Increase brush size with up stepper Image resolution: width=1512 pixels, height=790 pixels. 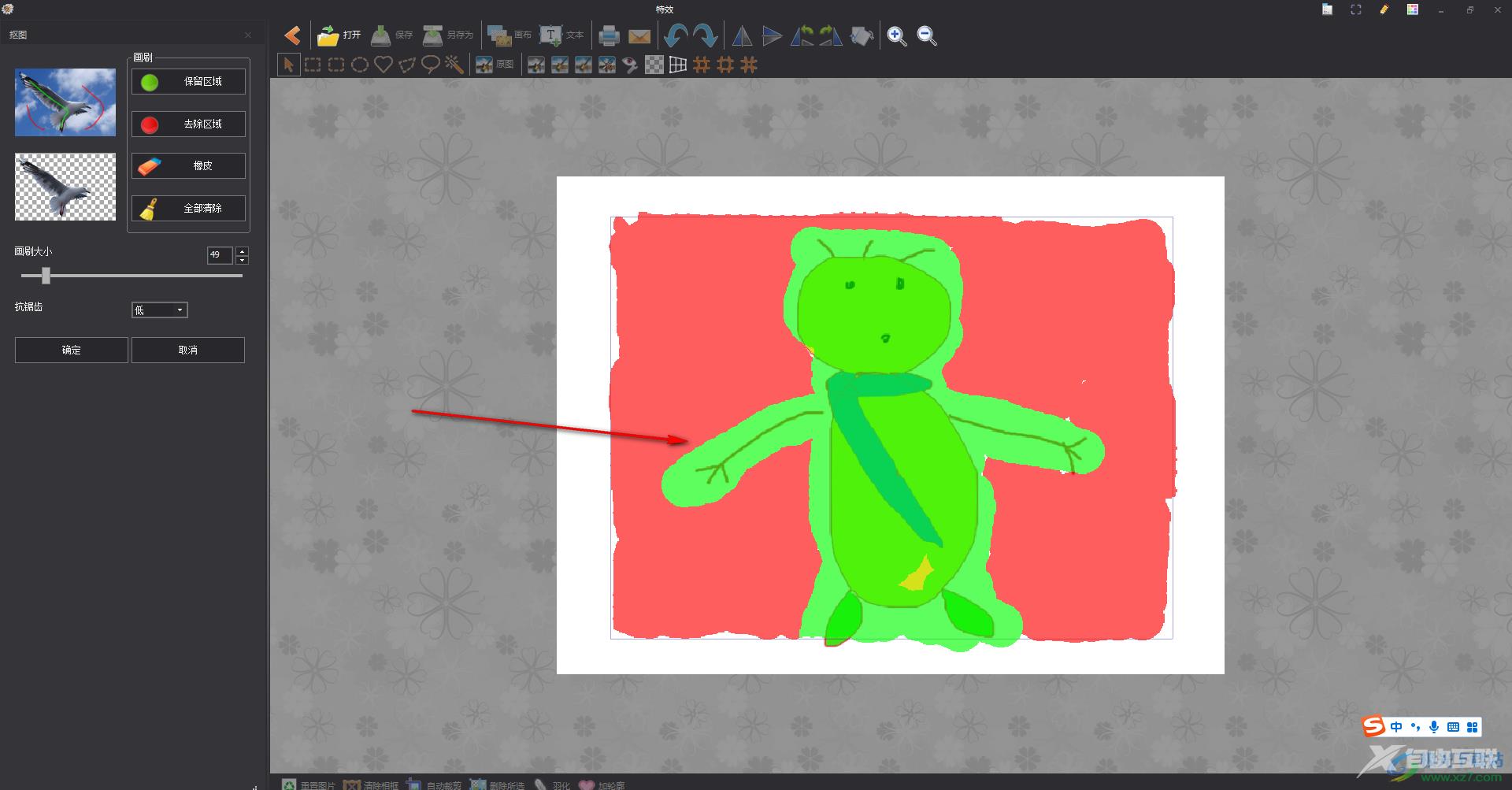coord(242,251)
